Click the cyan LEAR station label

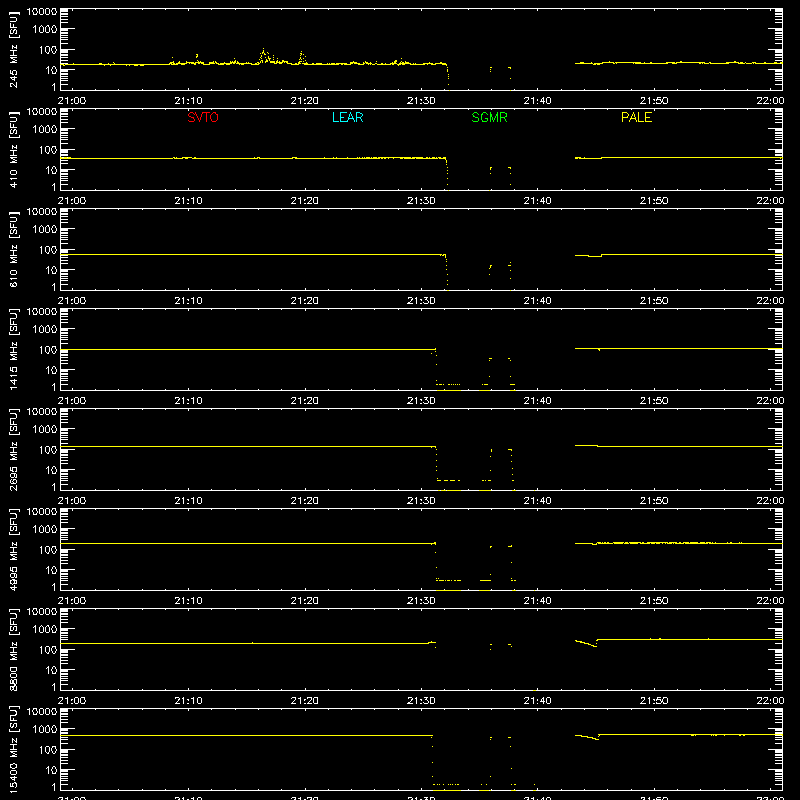pos(347,117)
